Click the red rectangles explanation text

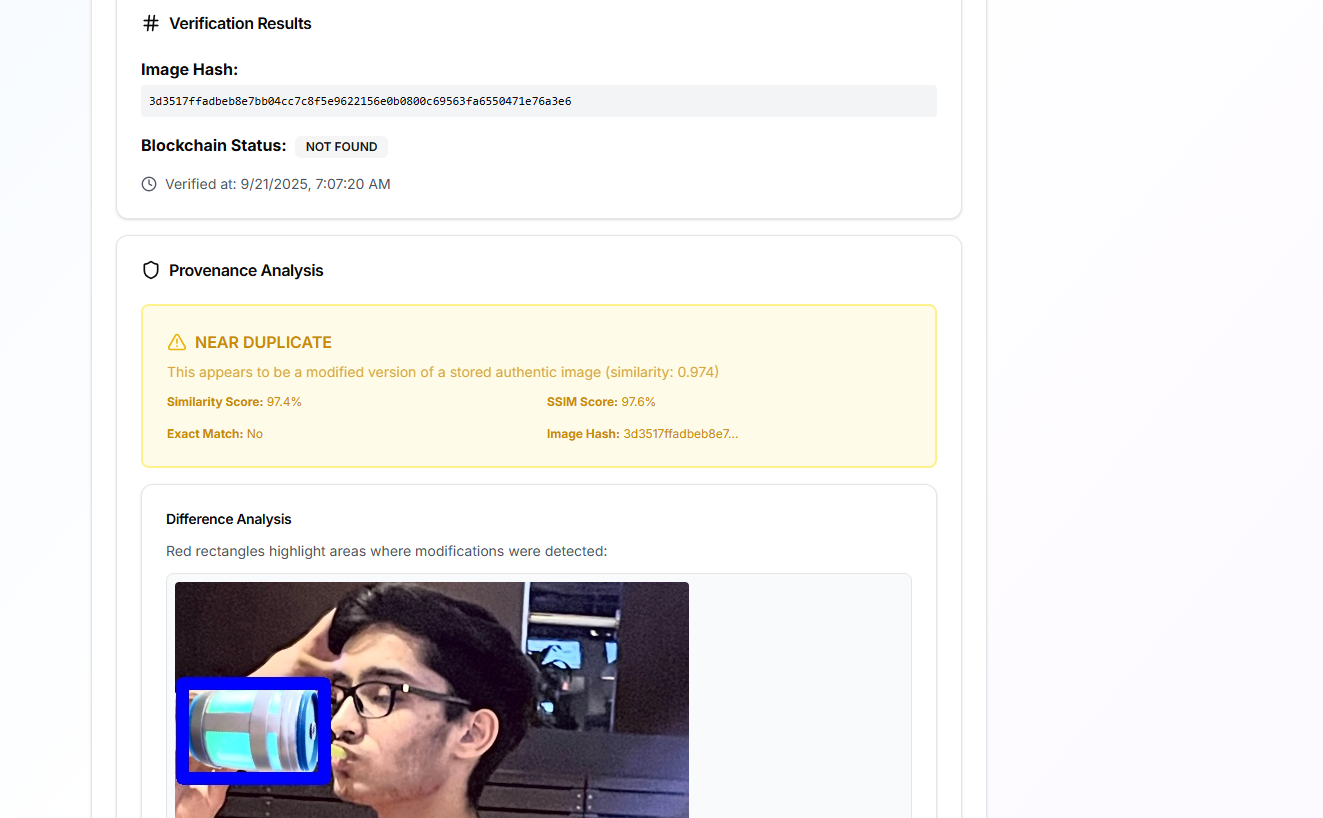point(387,551)
